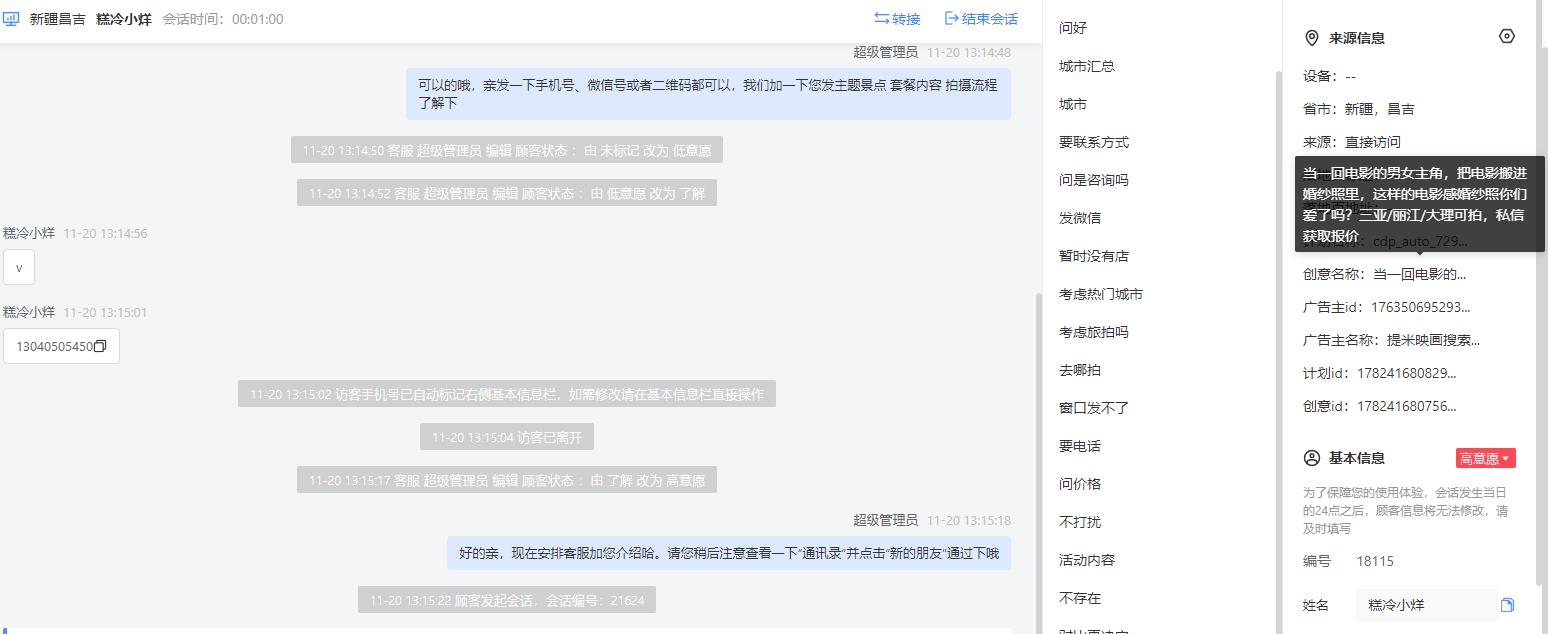Viewport: 1548px width, 634px height.
Task: Select the 城市 quick reply
Action: [x=1073, y=104]
